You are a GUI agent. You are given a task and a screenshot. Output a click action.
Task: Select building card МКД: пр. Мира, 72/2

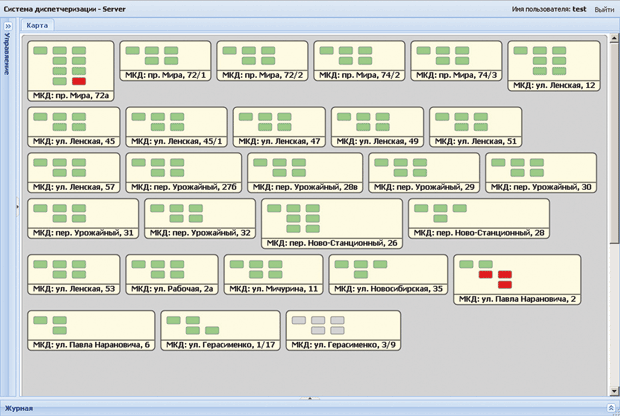pyautogui.click(x=262, y=61)
